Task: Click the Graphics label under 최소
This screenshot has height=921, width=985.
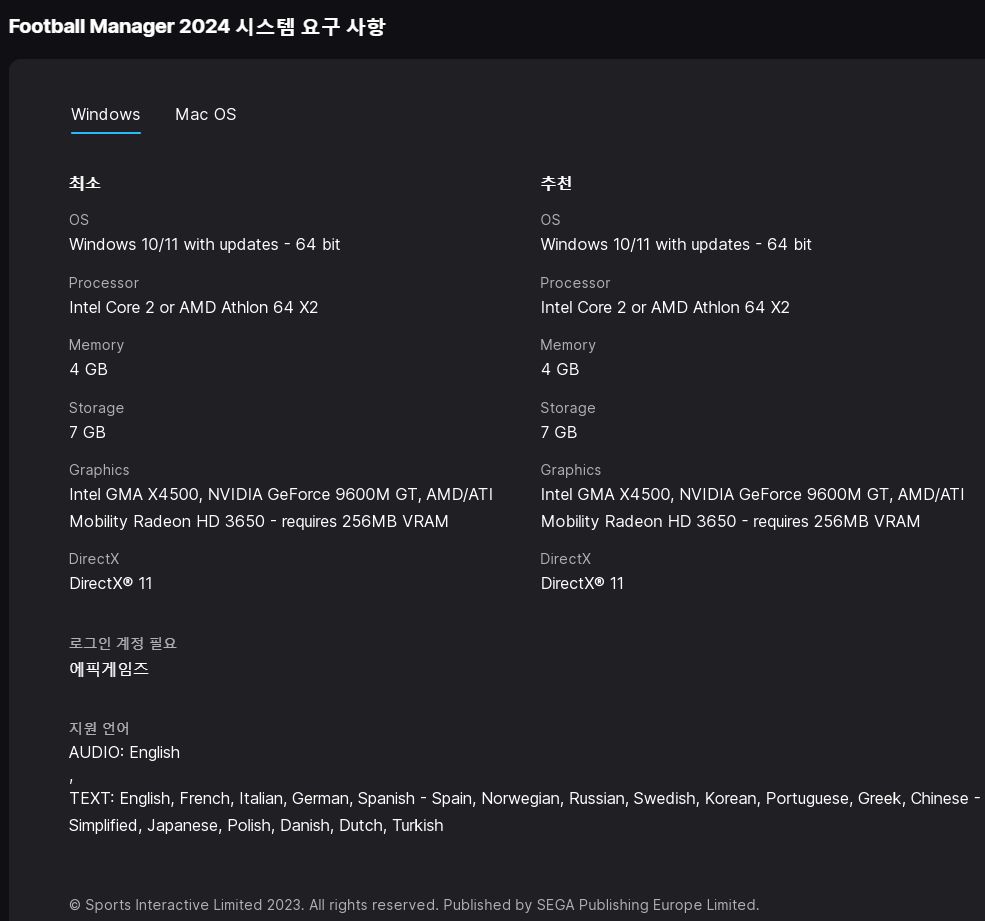Action: point(99,470)
